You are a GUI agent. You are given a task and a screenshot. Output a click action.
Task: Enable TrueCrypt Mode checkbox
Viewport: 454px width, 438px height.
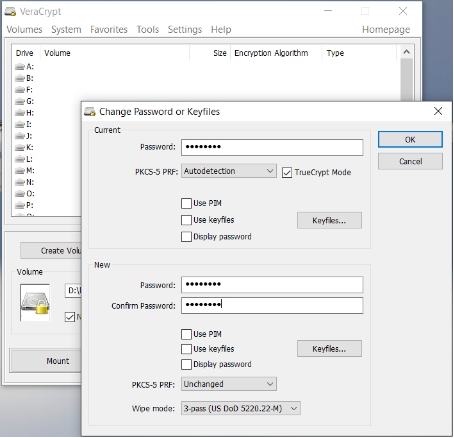point(287,173)
